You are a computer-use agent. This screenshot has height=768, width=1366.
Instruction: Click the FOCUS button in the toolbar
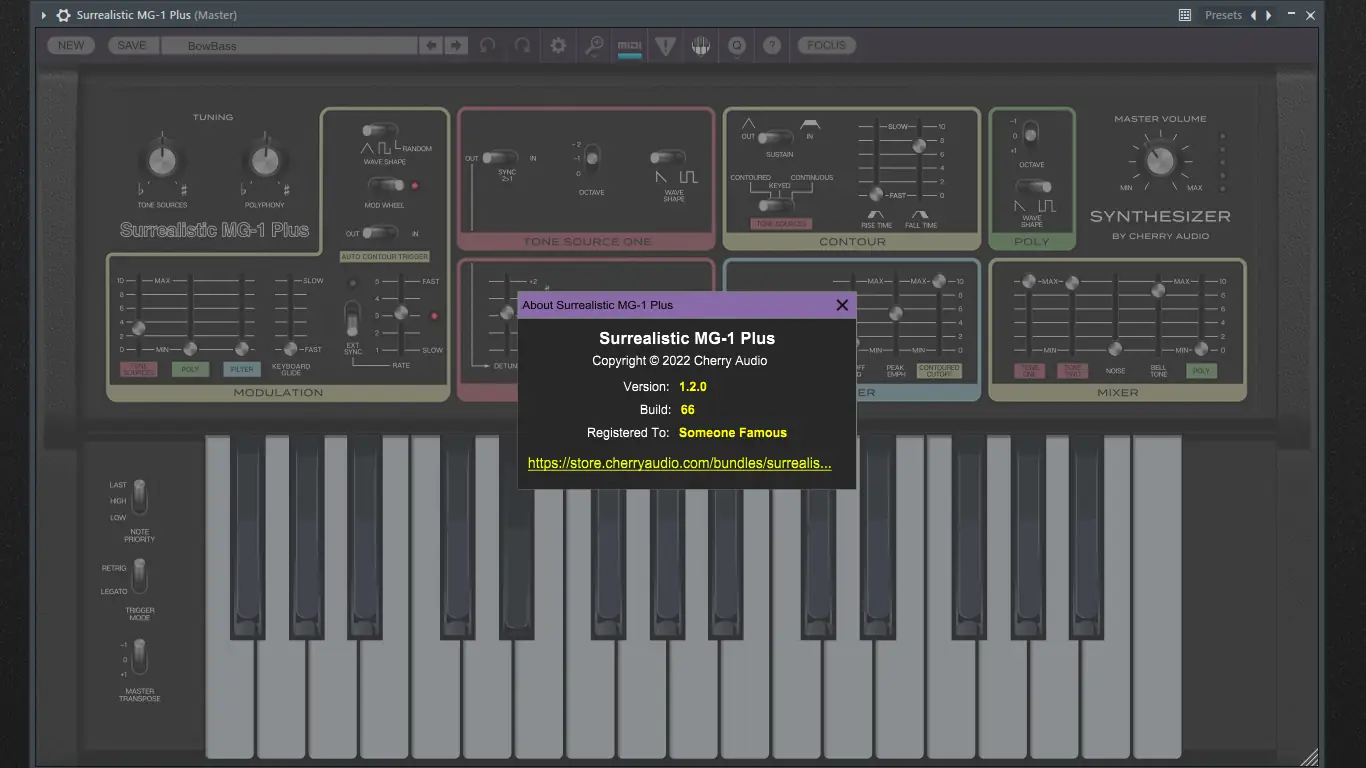(x=825, y=45)
